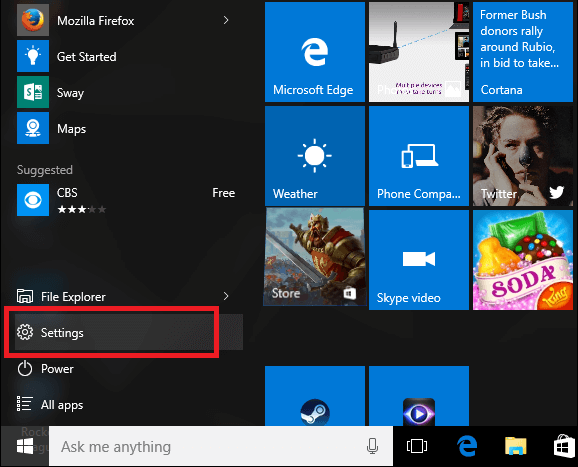Open the Steam tile
Image resolution: width=578 pixels, height=467 pixels.
(x=315, y=396)
